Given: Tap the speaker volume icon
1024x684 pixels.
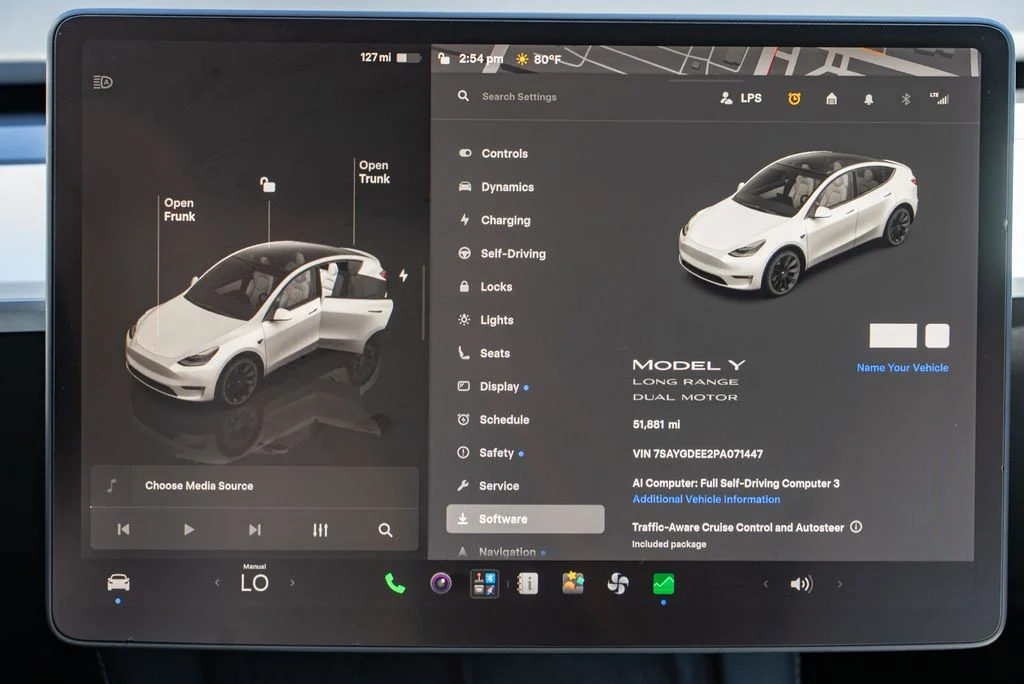Looking at the screenshot, I should click(x=801, y=584).
